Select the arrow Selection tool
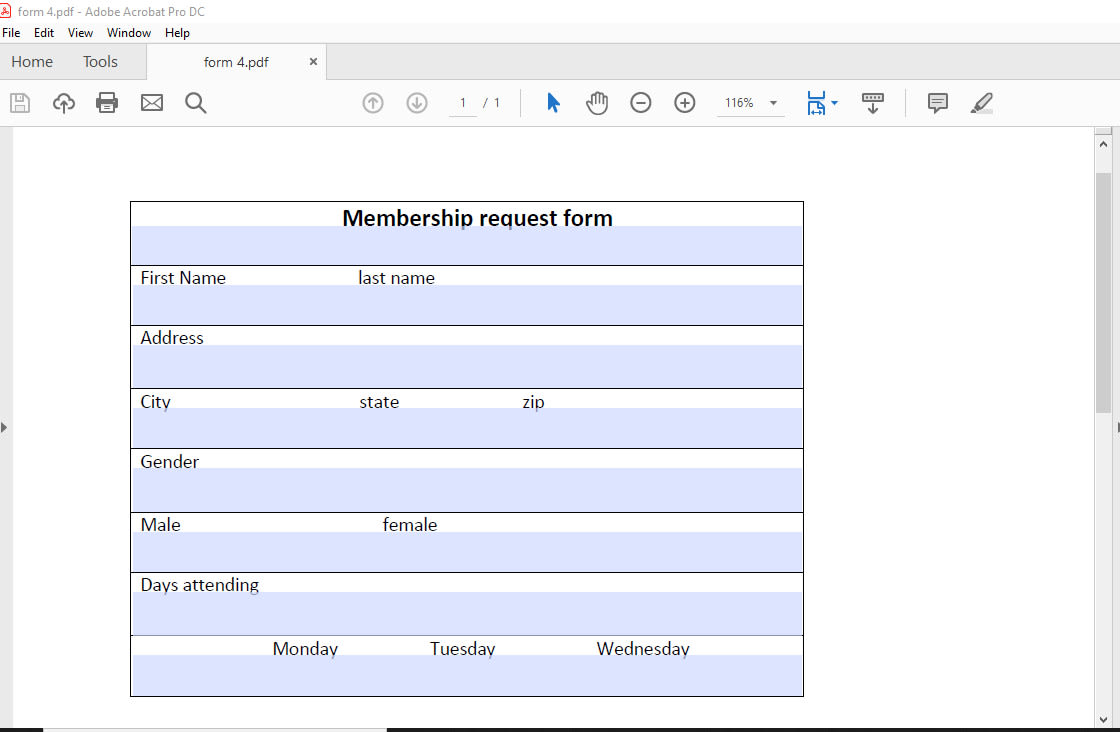The image size is (1120, 732). click(553, 103)
